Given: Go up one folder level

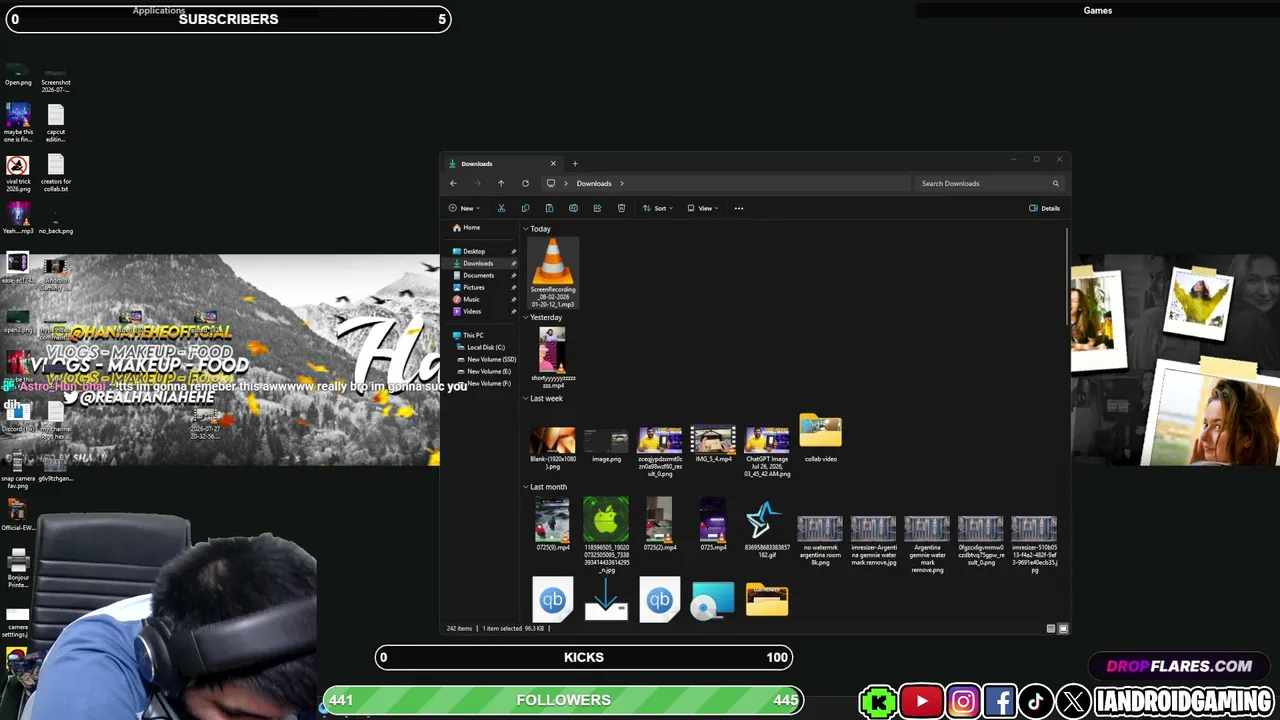Looking at the screenshot, I should [501, 183].
